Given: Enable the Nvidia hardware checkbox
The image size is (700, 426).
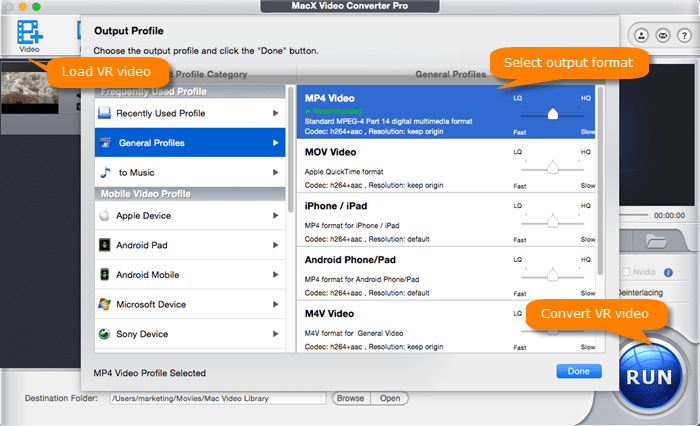Looking at the screenshot, I should click(x=626, y=272).
